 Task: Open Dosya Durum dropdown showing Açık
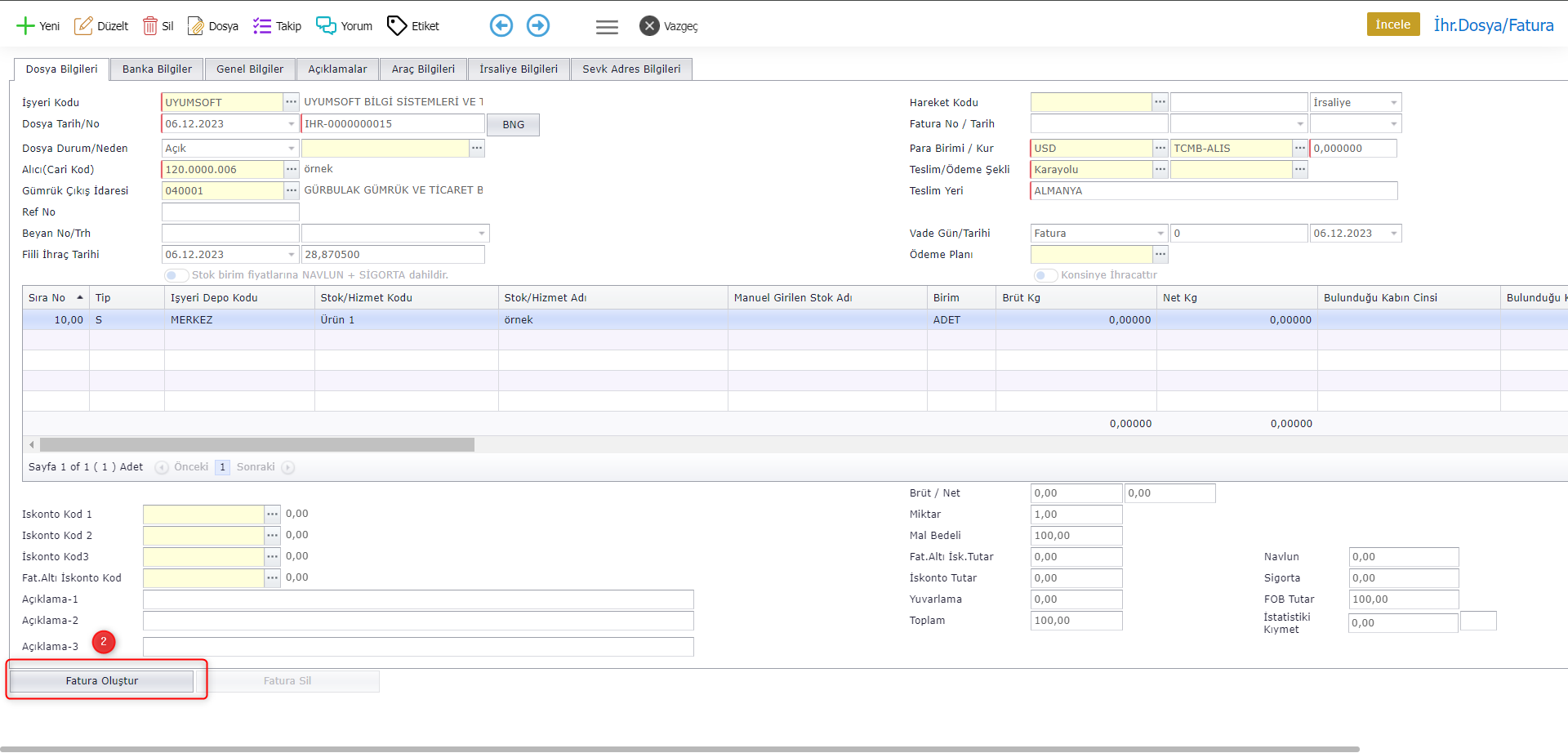(x=292, y=149)
